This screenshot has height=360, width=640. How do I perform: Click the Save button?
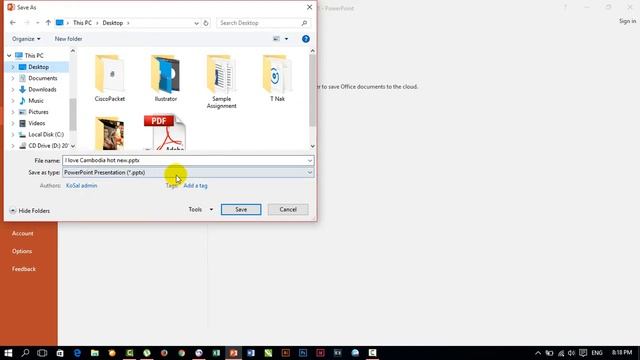coord(241,209)
